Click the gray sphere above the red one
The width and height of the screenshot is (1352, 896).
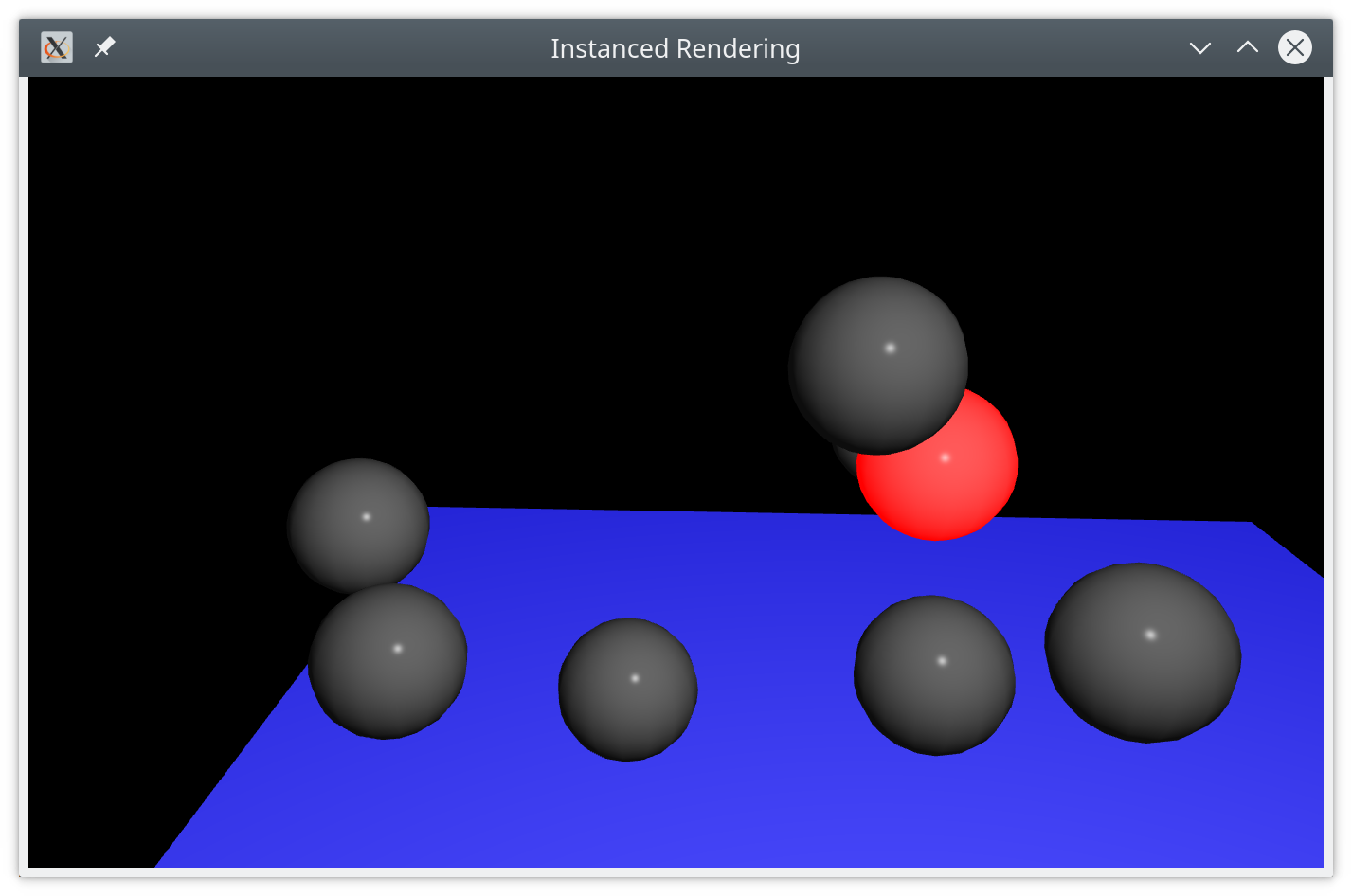pyautogui.click(x=878, y=366)
